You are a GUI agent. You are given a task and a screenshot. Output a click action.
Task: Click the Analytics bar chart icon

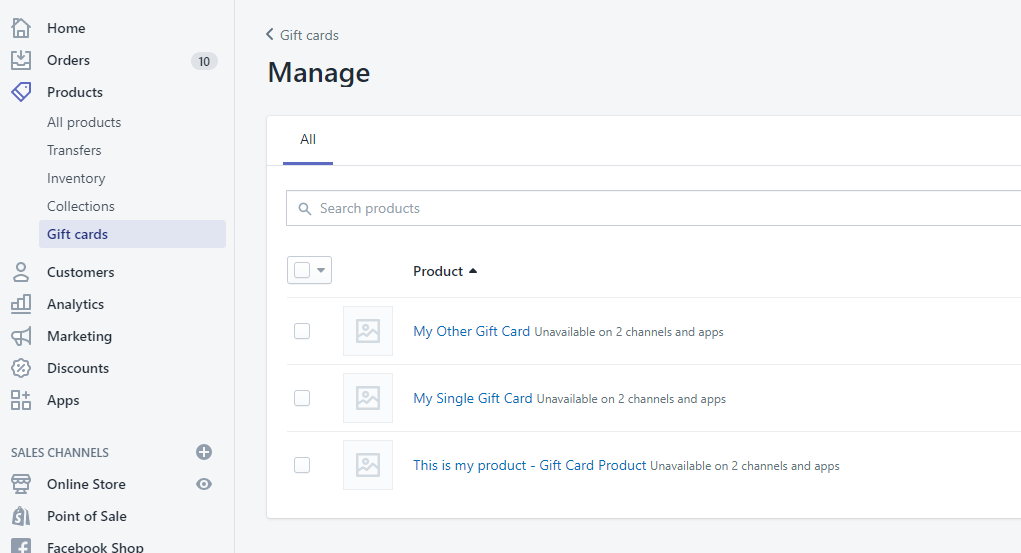21,304
